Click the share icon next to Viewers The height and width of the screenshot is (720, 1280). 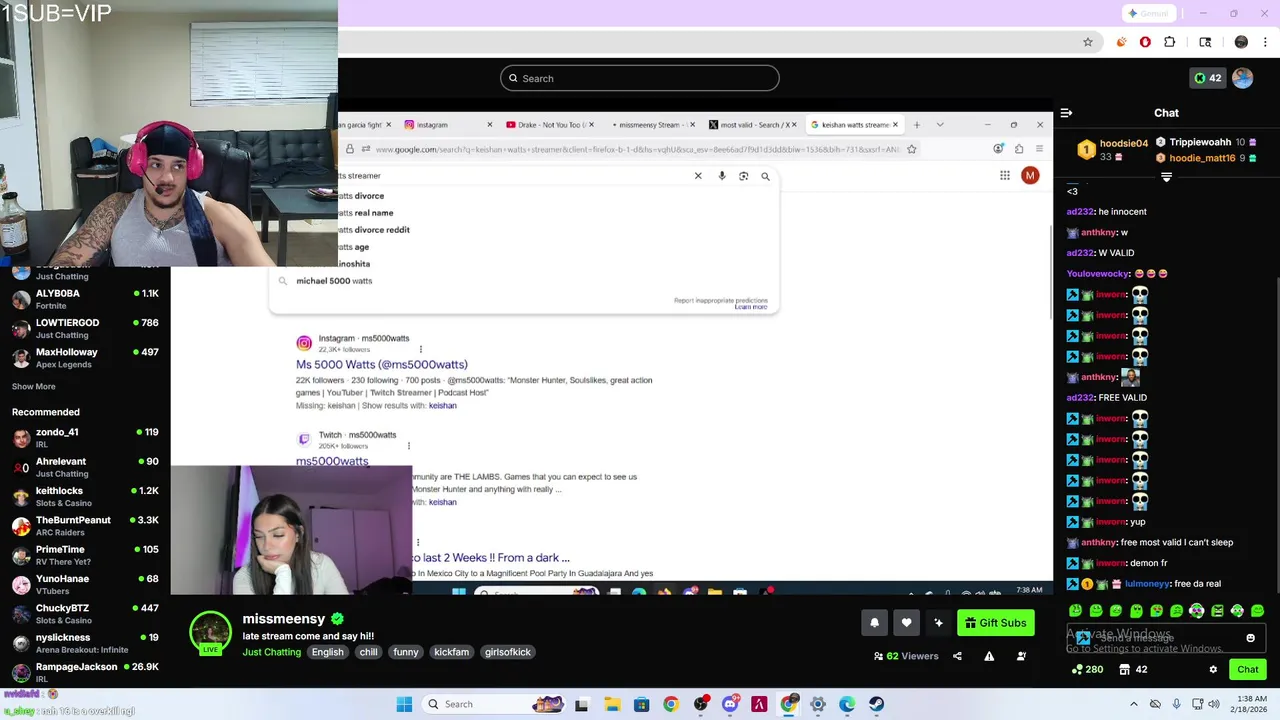click(957, 656)
